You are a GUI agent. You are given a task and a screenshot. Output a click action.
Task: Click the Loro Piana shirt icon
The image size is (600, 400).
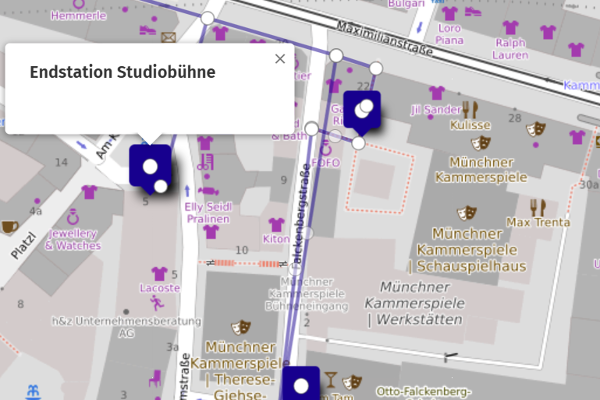pos(450,13)
